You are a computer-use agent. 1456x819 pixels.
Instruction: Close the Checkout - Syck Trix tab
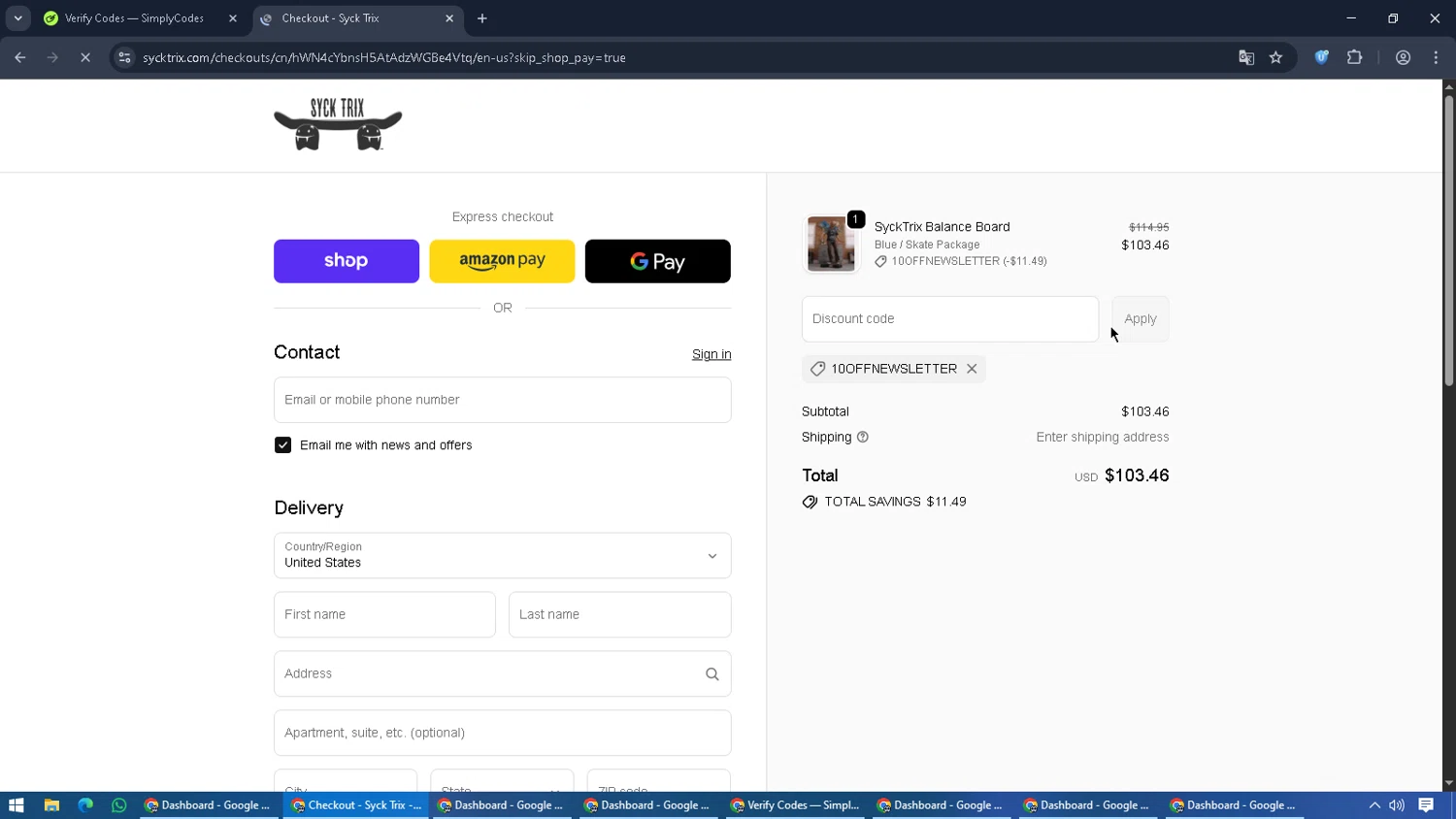(x=449, y=18)
